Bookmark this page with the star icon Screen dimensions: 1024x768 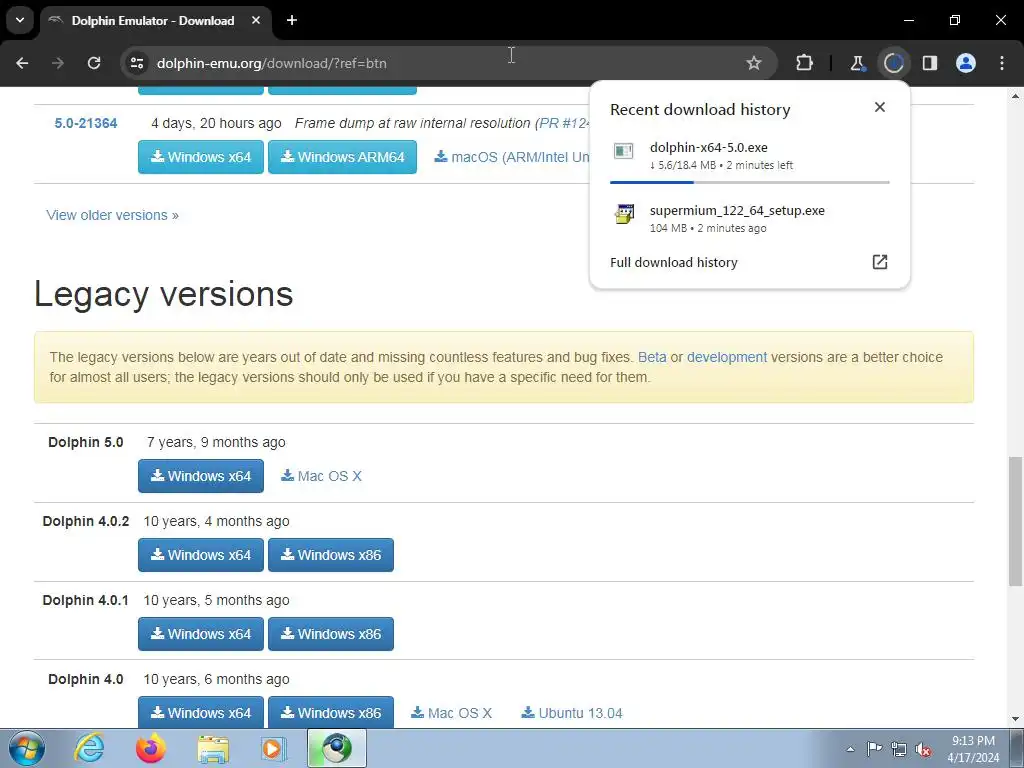coord(754,63)
